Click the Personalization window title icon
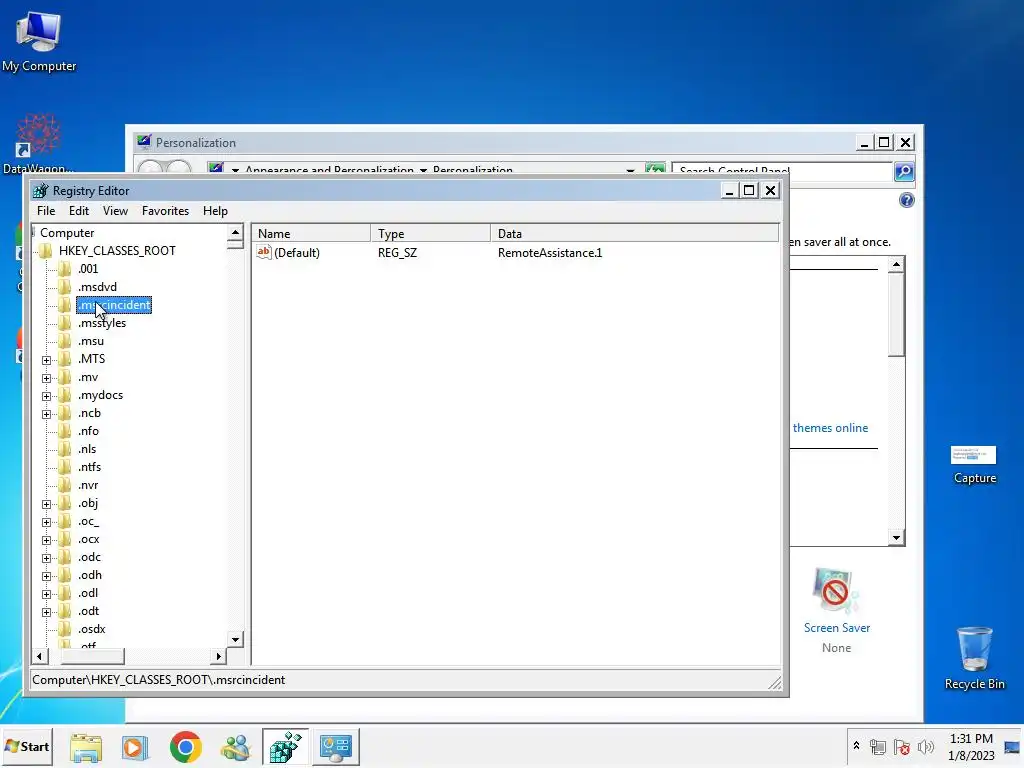 [144, 142]
